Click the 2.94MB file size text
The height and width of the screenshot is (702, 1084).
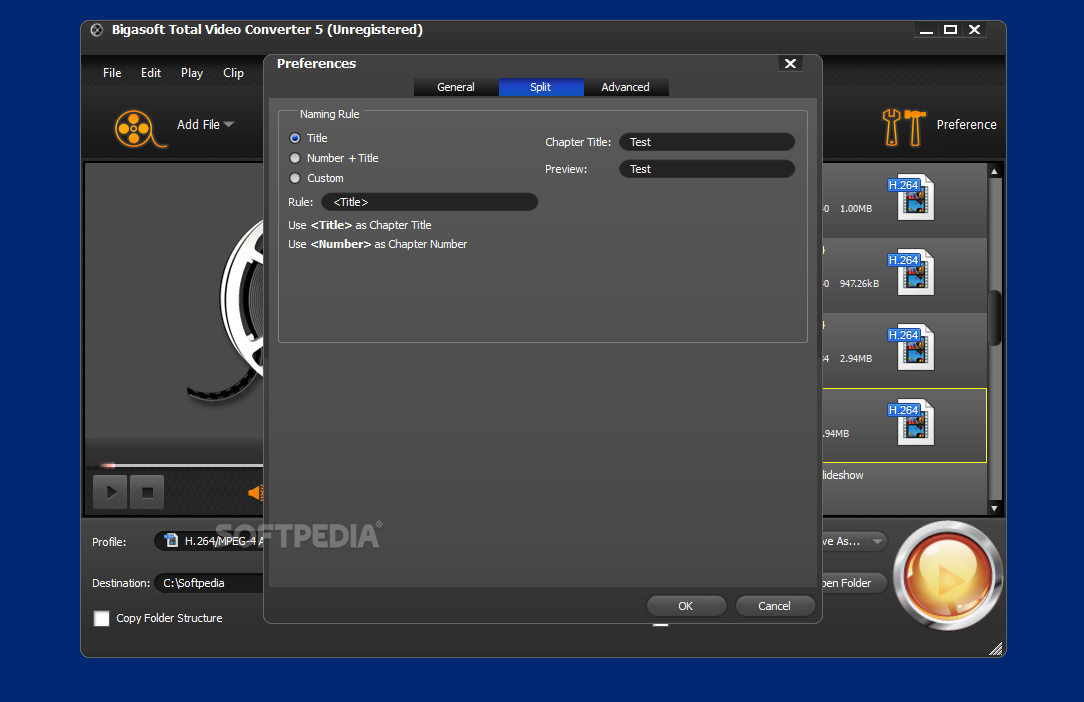(856, 359)
